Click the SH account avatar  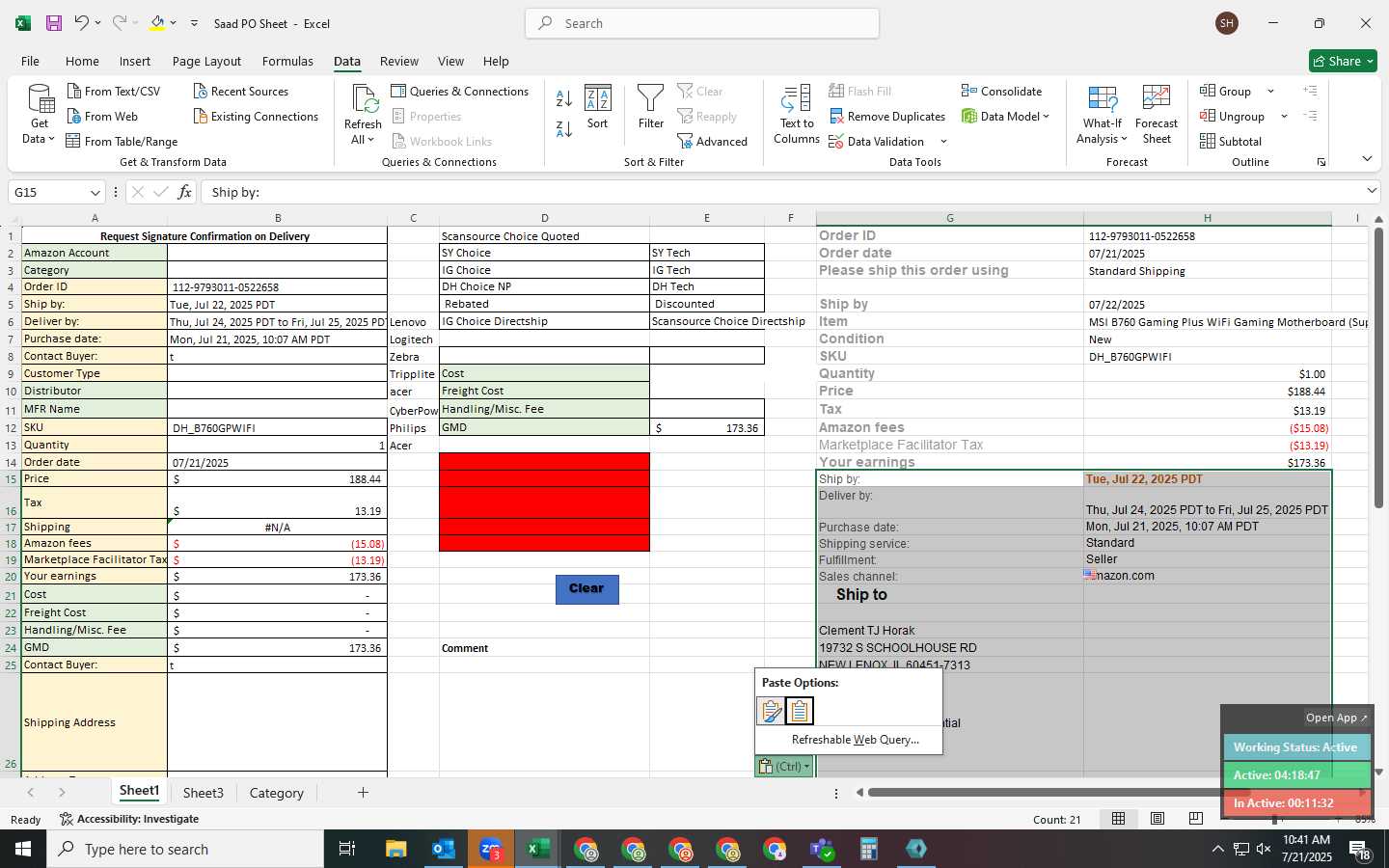[1227, 23]
